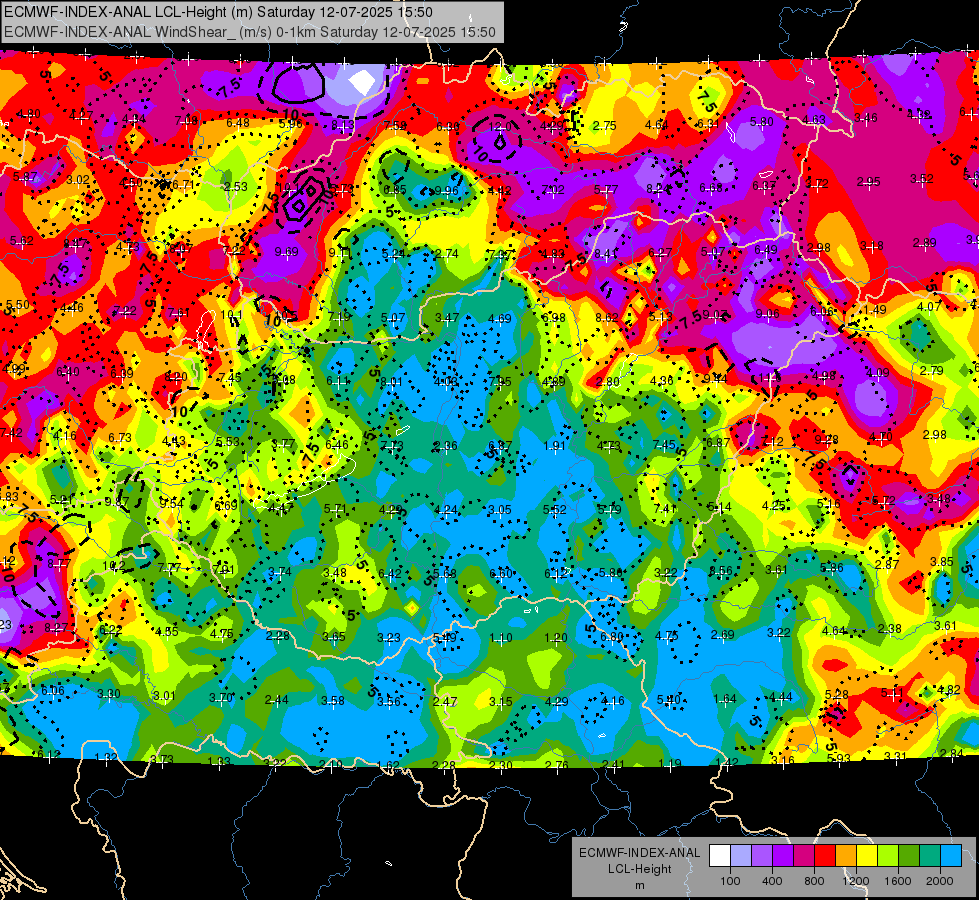Click the 1.91 wind shear value
Viewport: 979px width, 900px height.
554,445
